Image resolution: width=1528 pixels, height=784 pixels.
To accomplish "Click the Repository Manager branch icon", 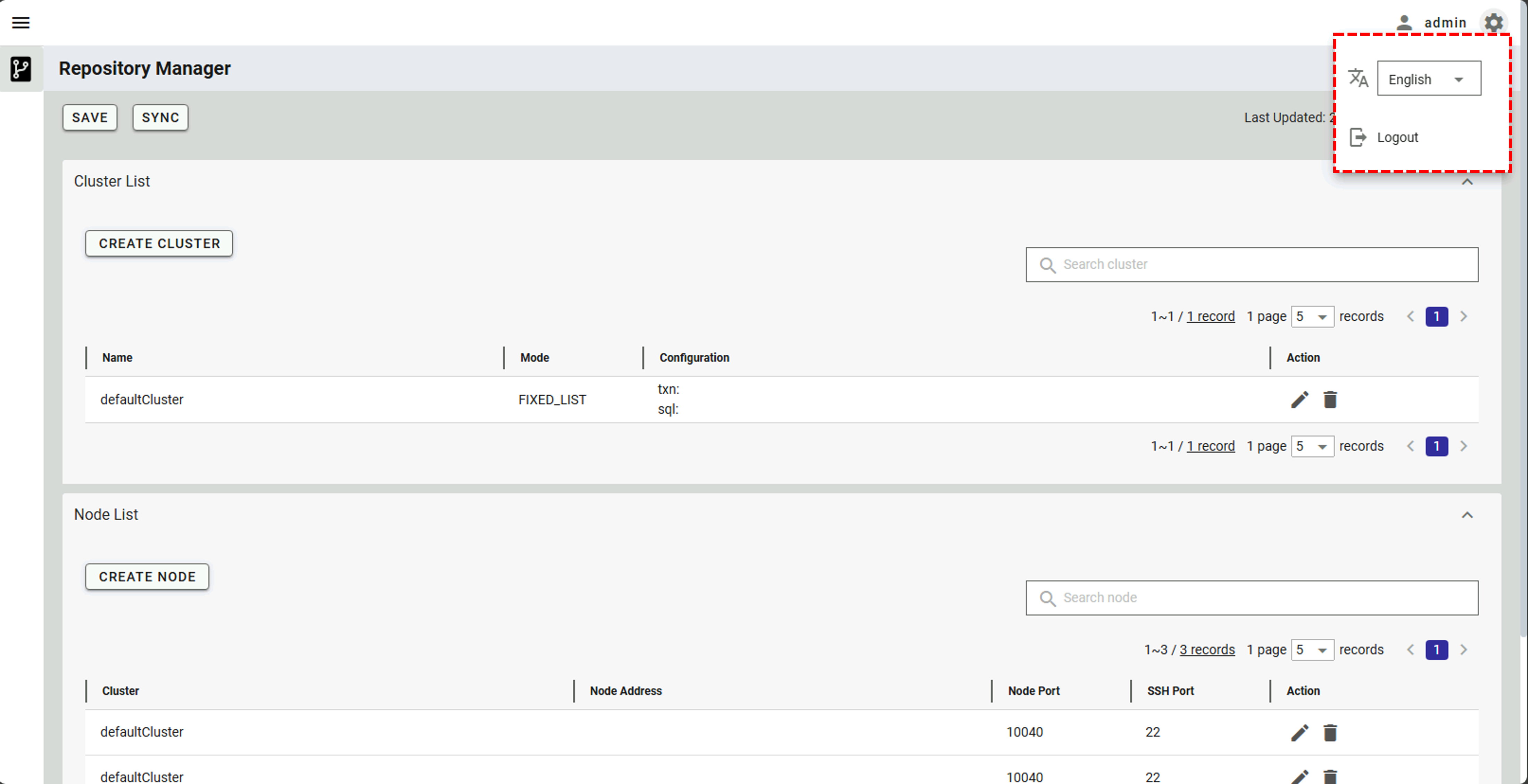I will (x=21, y=69).
